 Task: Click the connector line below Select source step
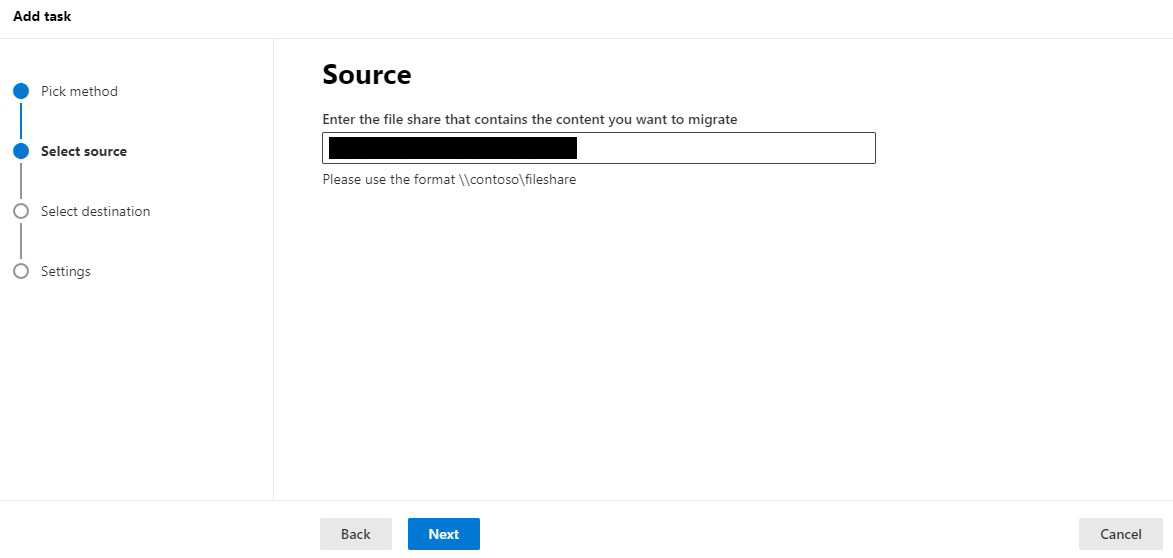point(21,181)
